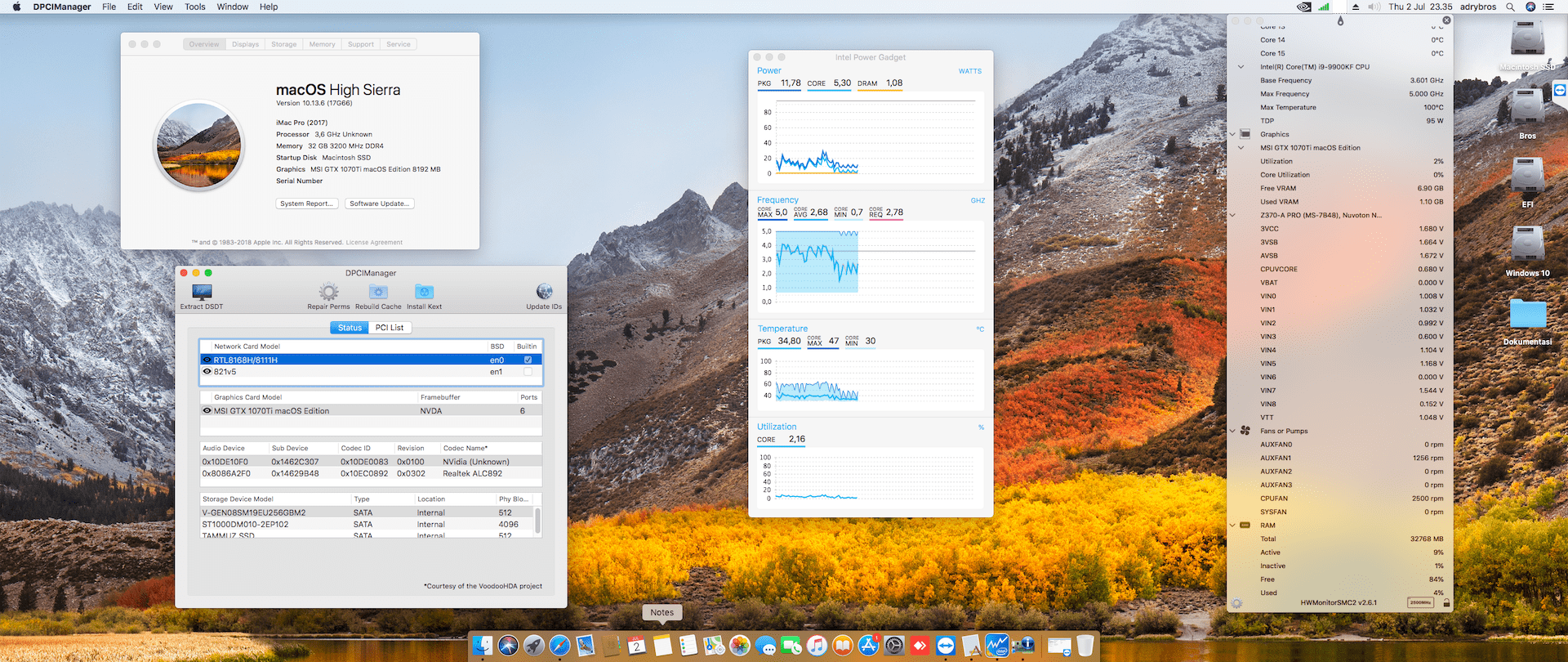This screenshot has width=1568, height=662.
Task: Open iTunes from the Dock
Action: pos(817,646)
